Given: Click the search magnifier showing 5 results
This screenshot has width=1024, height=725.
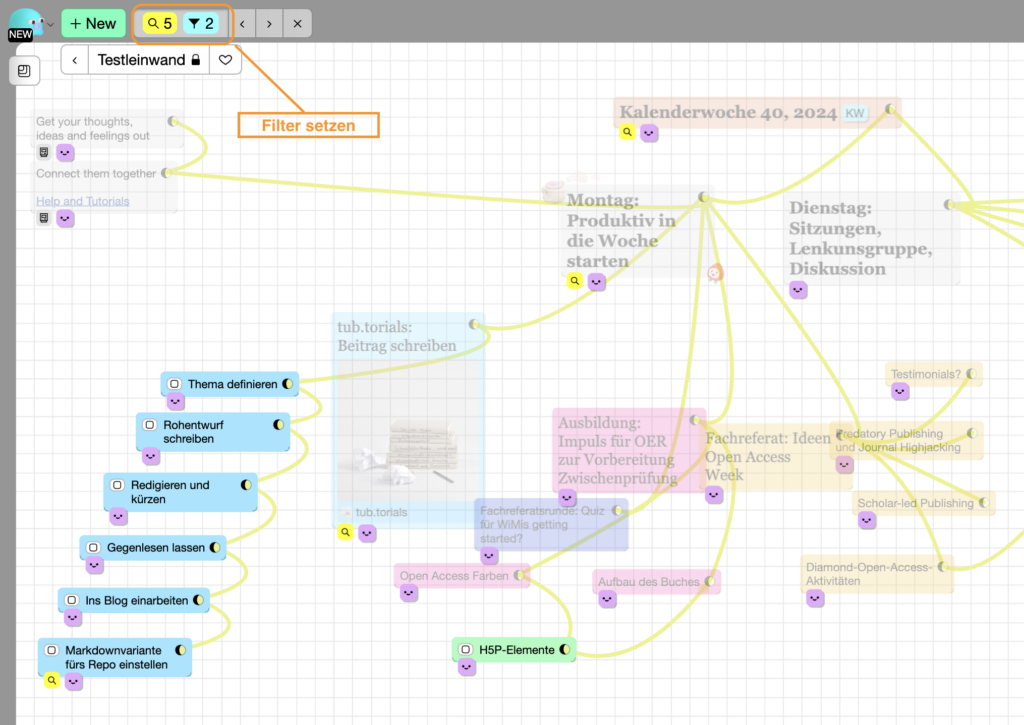Looking at the screenshot, I should 160,24.
